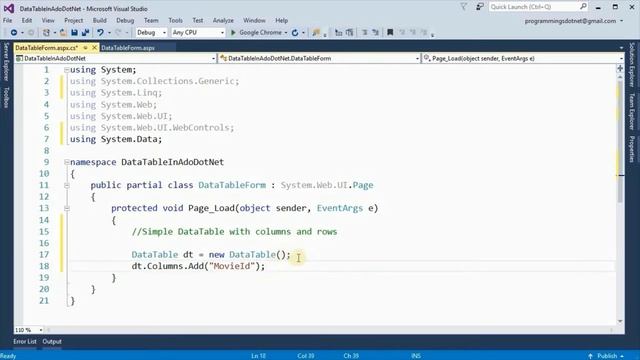This screenshot has height=360, width=640.
Task: Click the Find in Files toolbar icon
Action: 316,32
